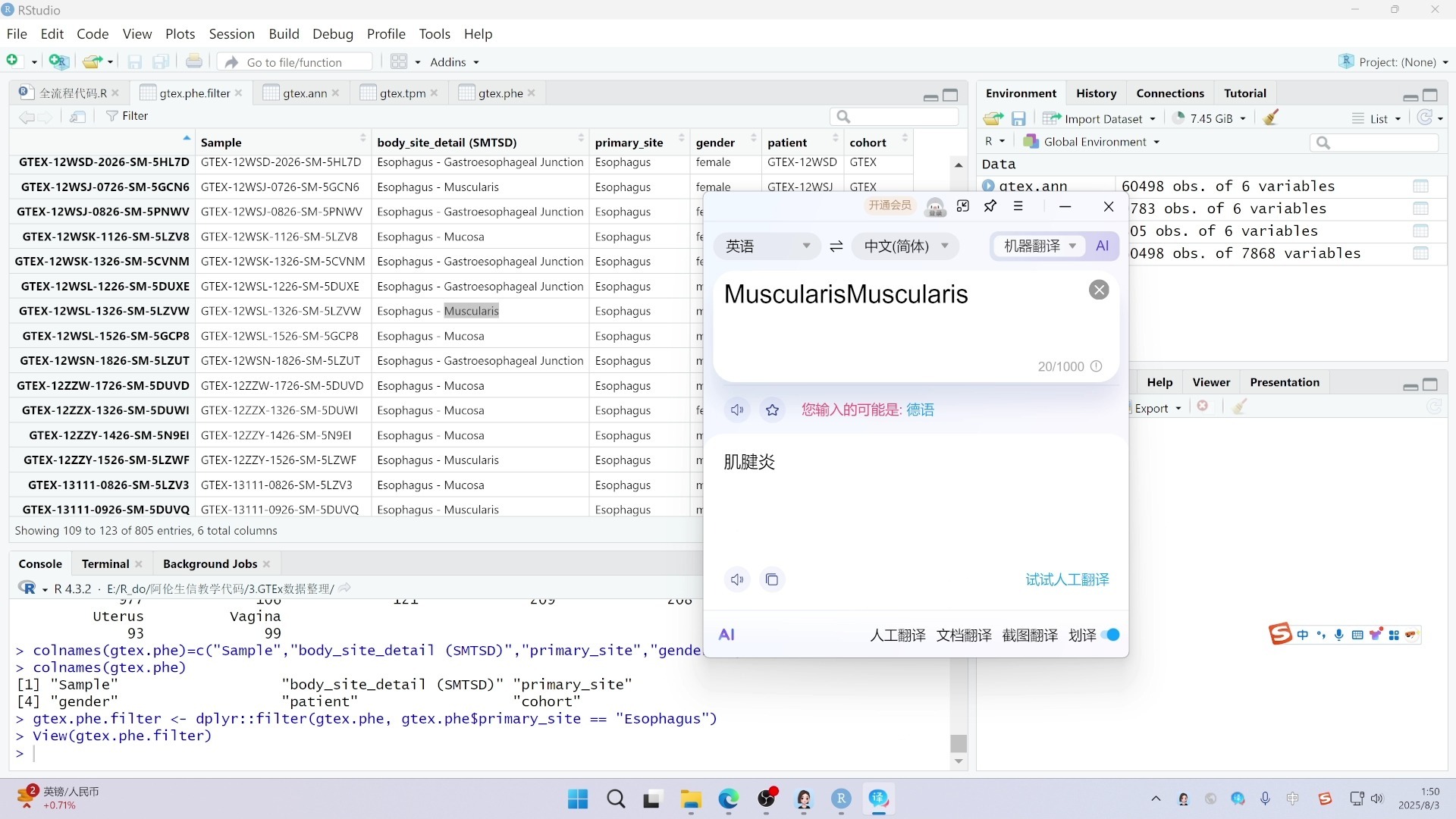This screenshot has height=819, width=1456.
Task: Open gtex.ann in data viewer via table icon
Action: point(1421,186)
